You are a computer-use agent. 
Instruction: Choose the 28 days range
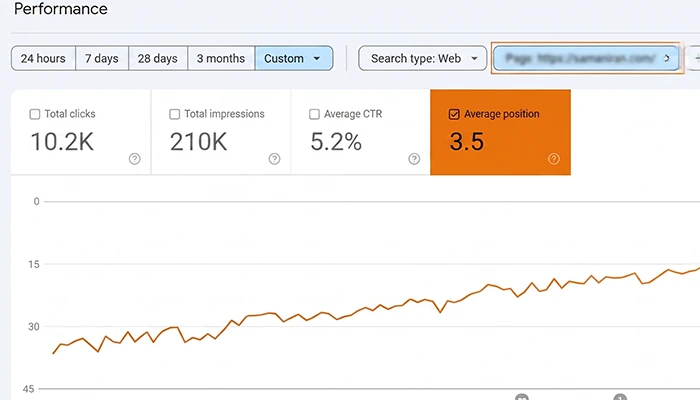[x=158, y=58]
